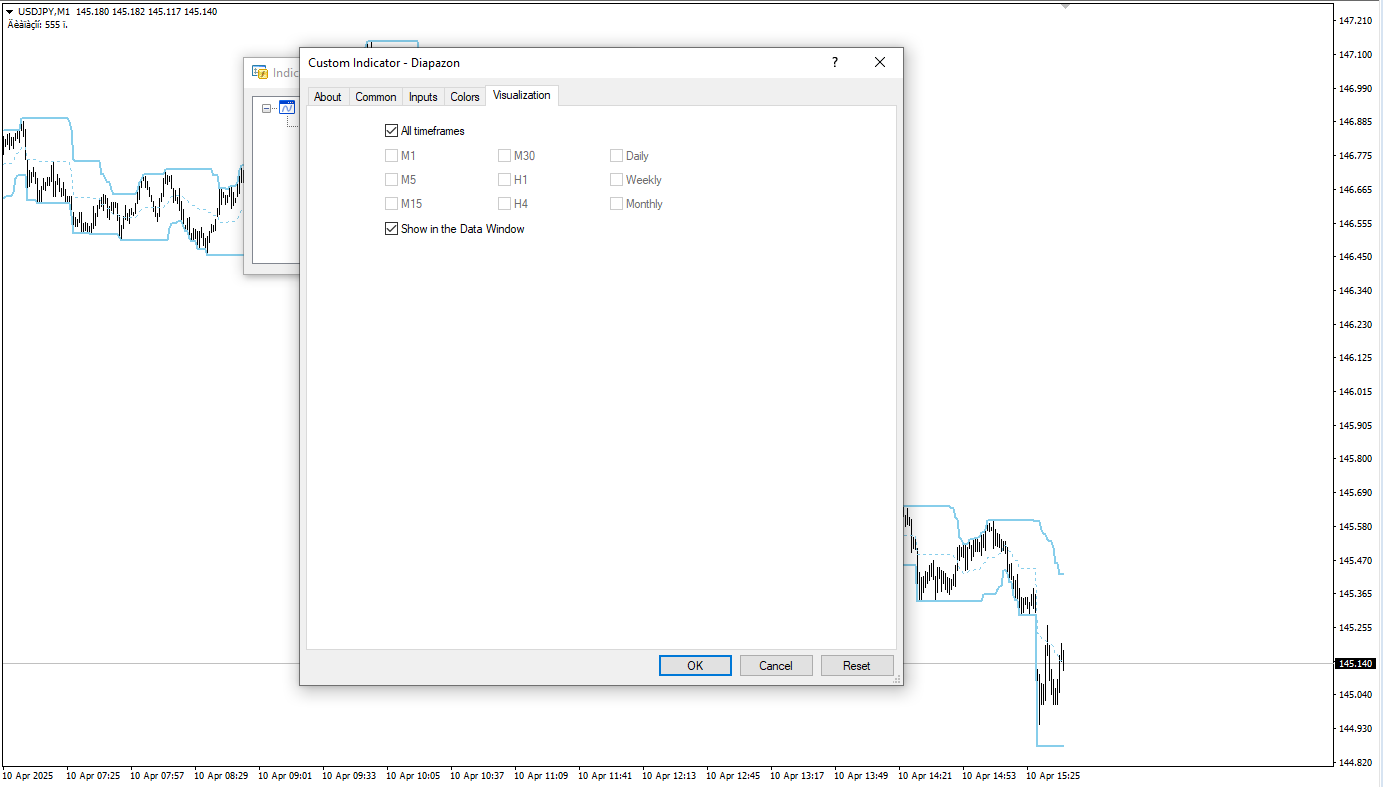
Task: Click the dialog resize grip corner
Action: pos(897,679)
